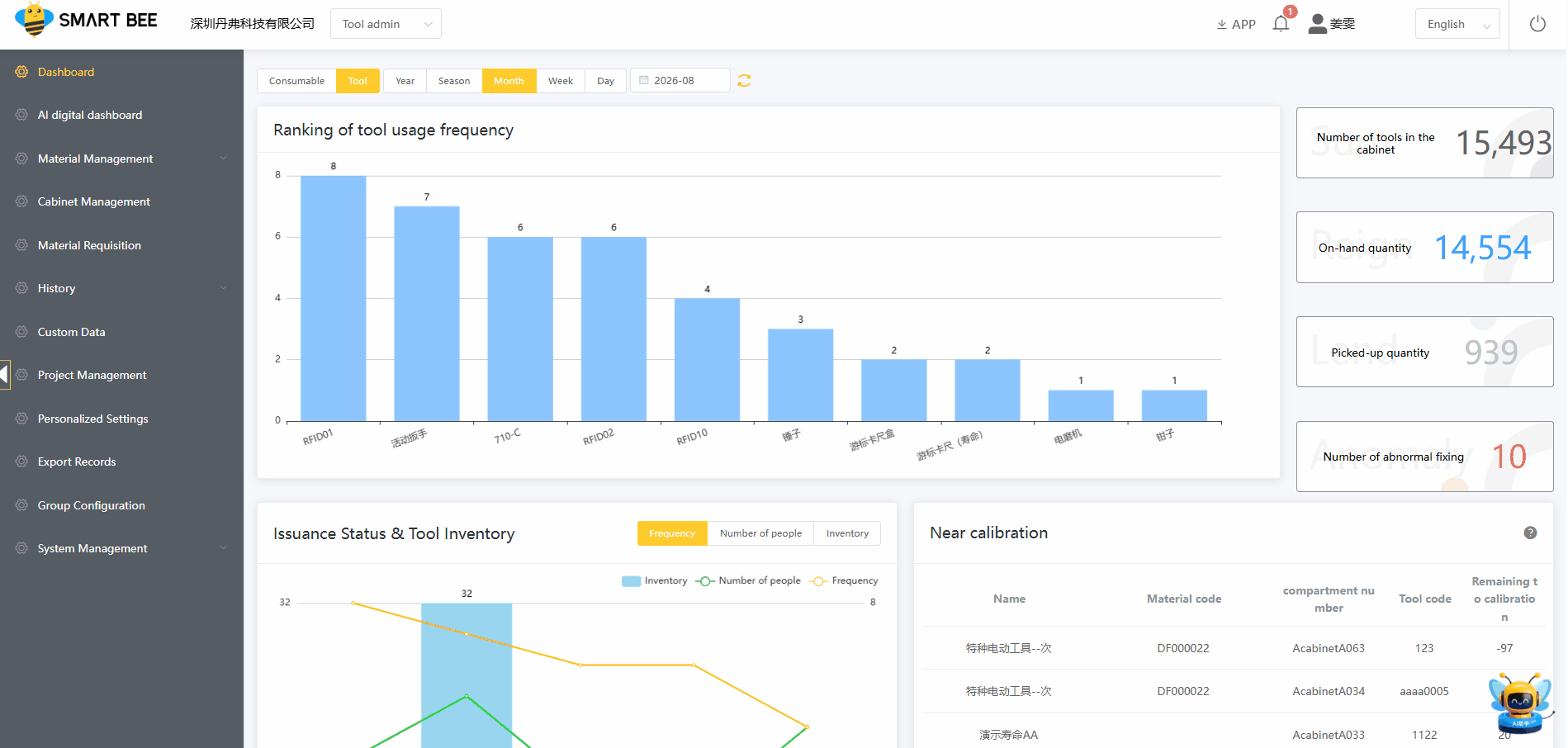Screen dimensions: 1568x748
Task: Click the sidebar collapse arrow handle
Action: point(4,374)
